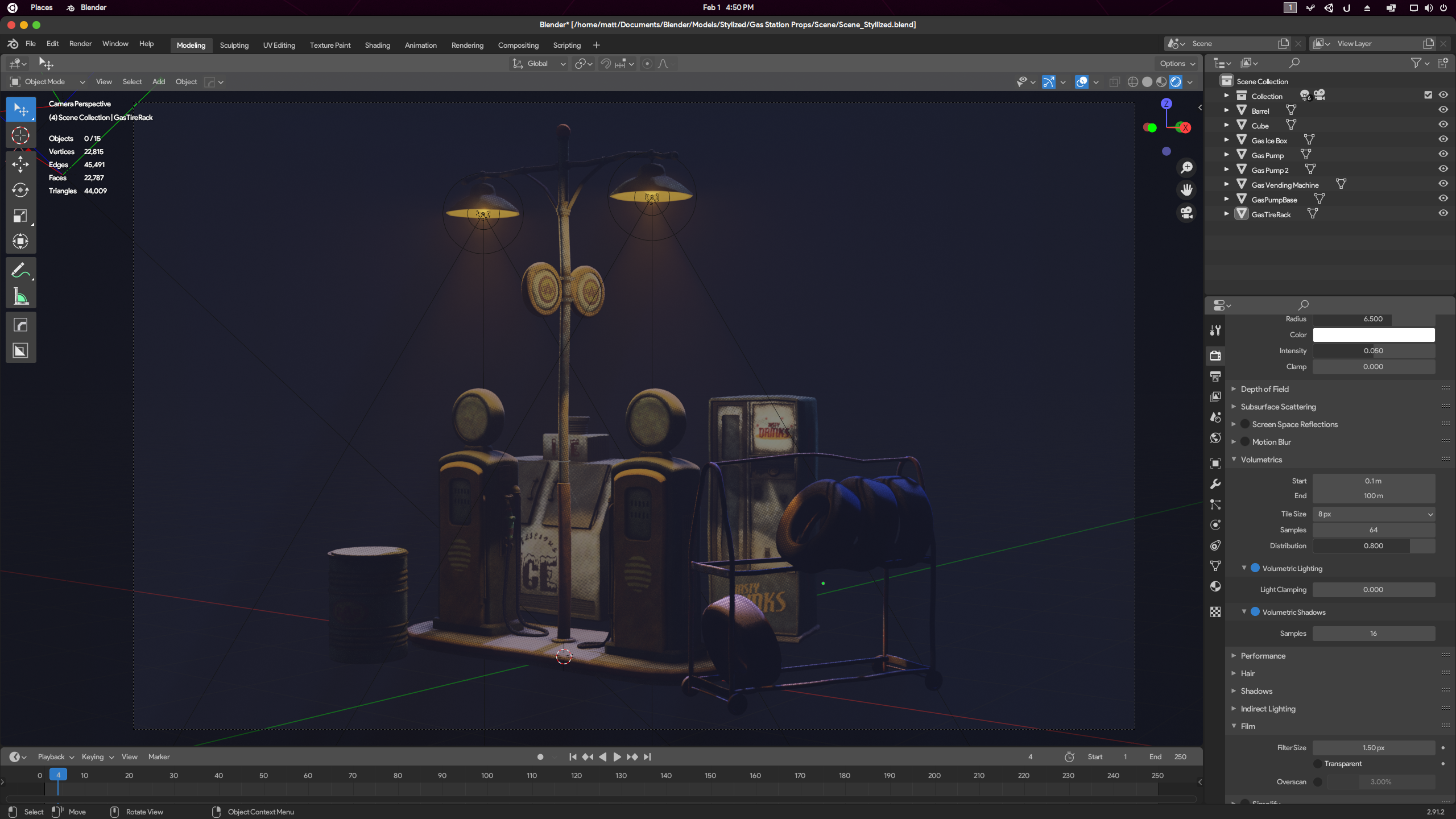The width and height of the screenshot is (1456, 819).
Task: Open the timeline Marker menu
Action: click(x=159, y=756)
